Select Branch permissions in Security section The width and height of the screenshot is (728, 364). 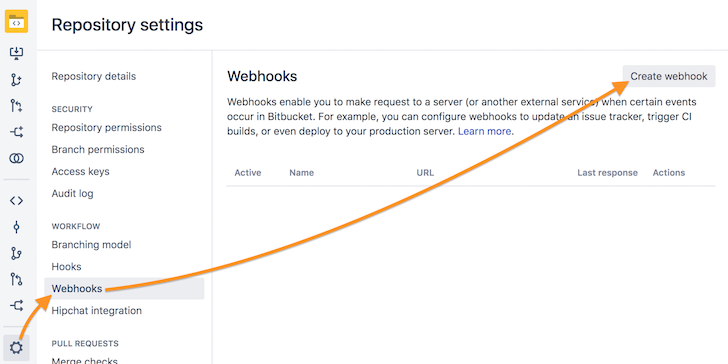(x=98, y=150)
